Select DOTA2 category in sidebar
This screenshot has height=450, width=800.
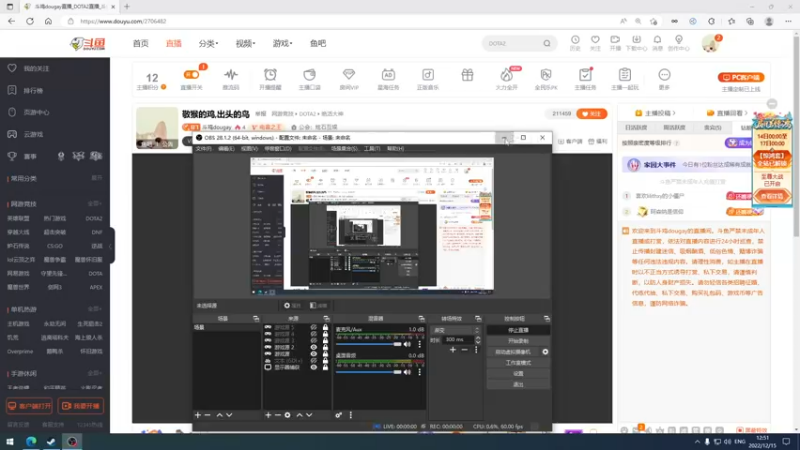[93, 218]
